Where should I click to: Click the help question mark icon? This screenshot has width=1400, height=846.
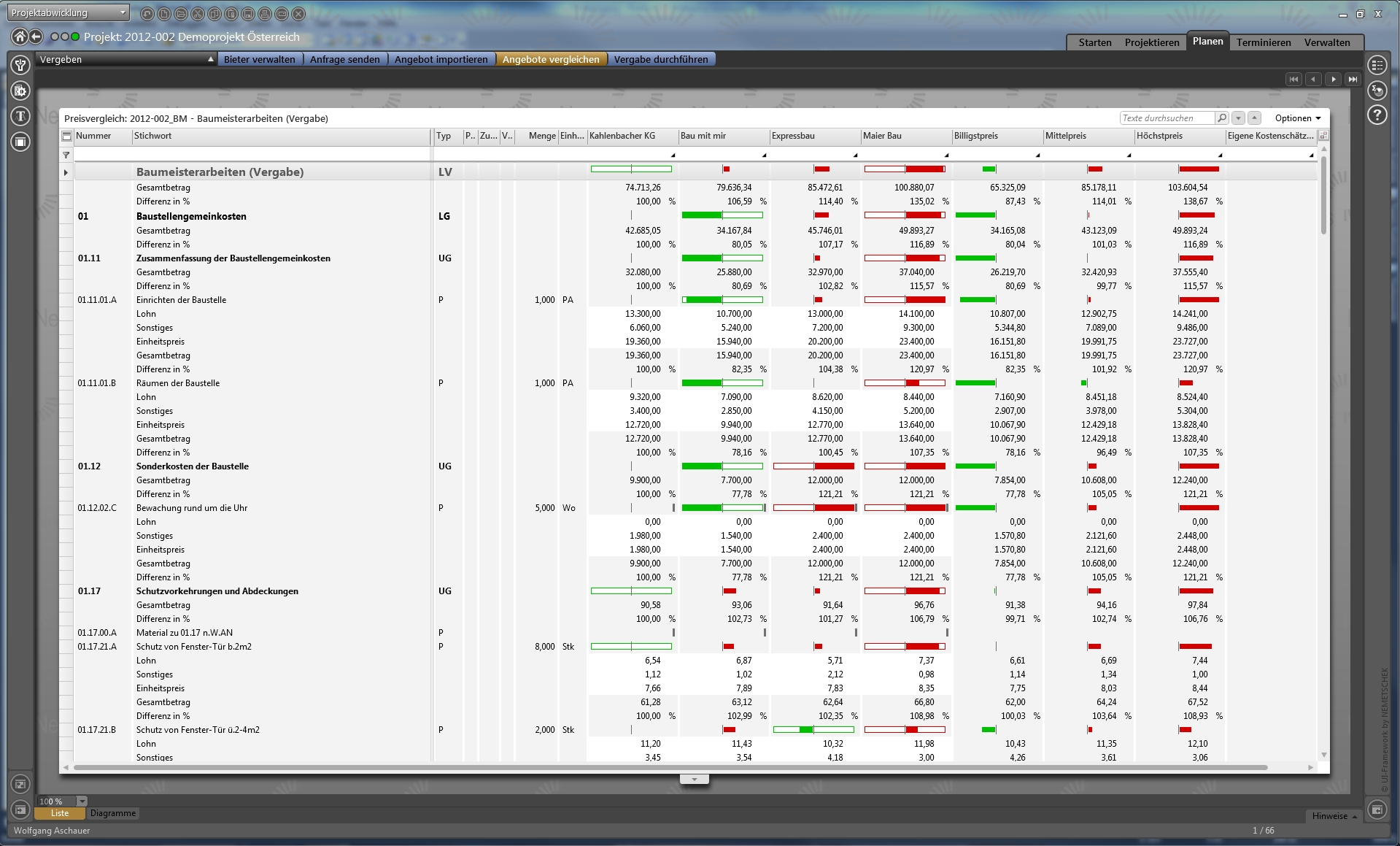tap(1377, 115)
